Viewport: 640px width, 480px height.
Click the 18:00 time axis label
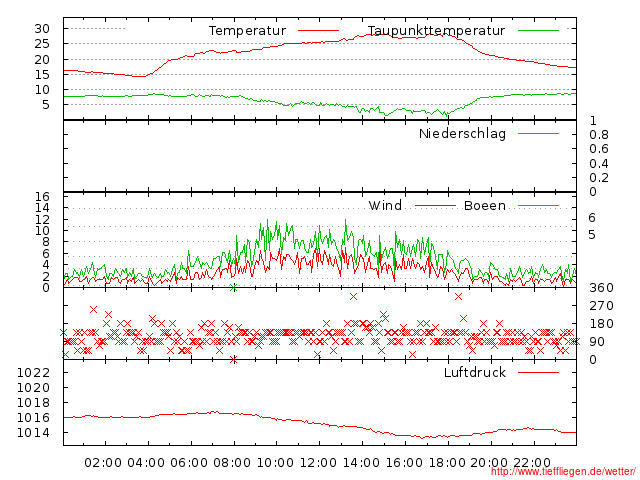coord(447,463)
